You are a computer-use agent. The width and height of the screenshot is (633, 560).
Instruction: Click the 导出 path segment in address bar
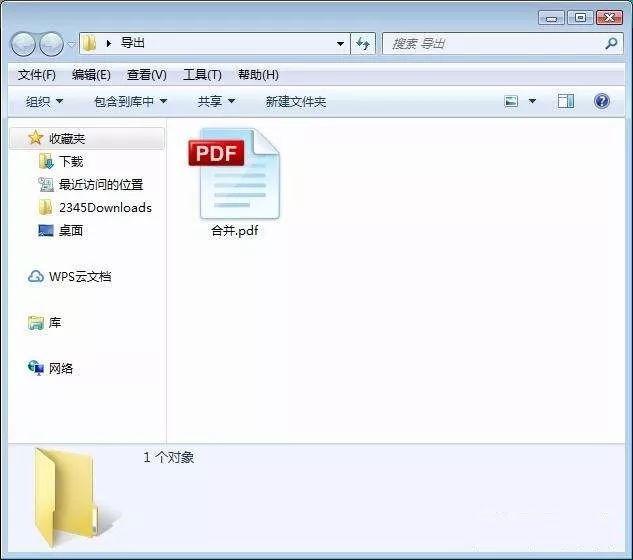click(x=133, y=43)
